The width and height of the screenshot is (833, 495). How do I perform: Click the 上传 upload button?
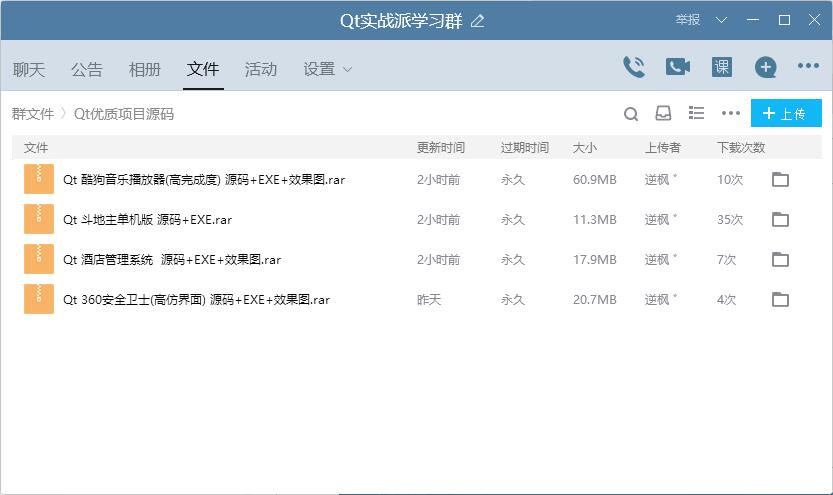pyautogui.click(x=786, y=113)
